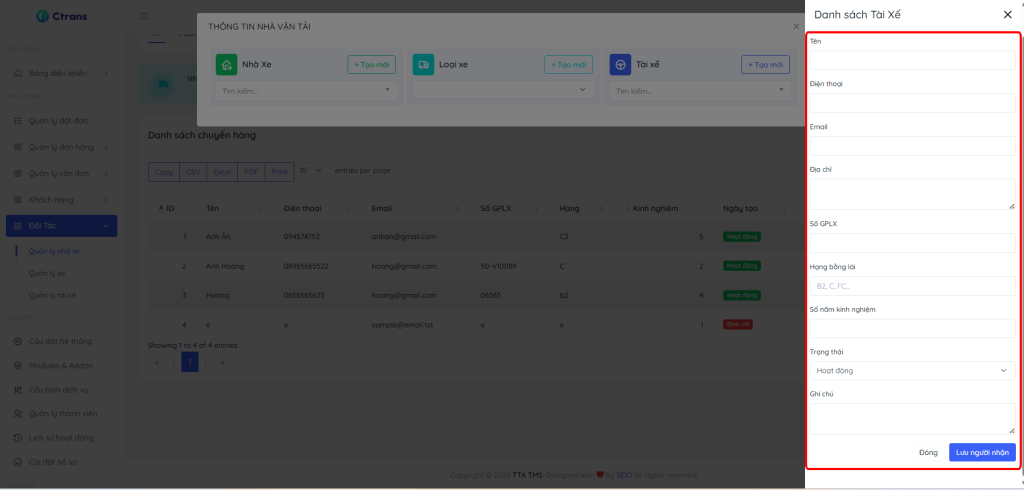Focus the Điện thoại input field

tap(911, 103)
